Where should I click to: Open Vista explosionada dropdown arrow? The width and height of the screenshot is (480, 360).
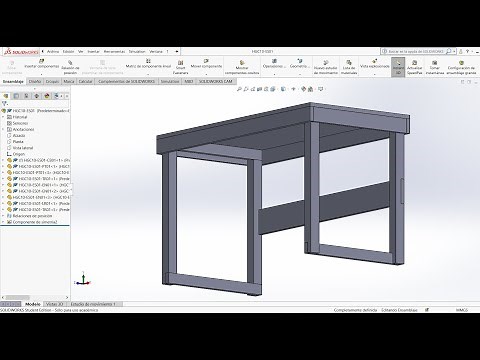375,74
